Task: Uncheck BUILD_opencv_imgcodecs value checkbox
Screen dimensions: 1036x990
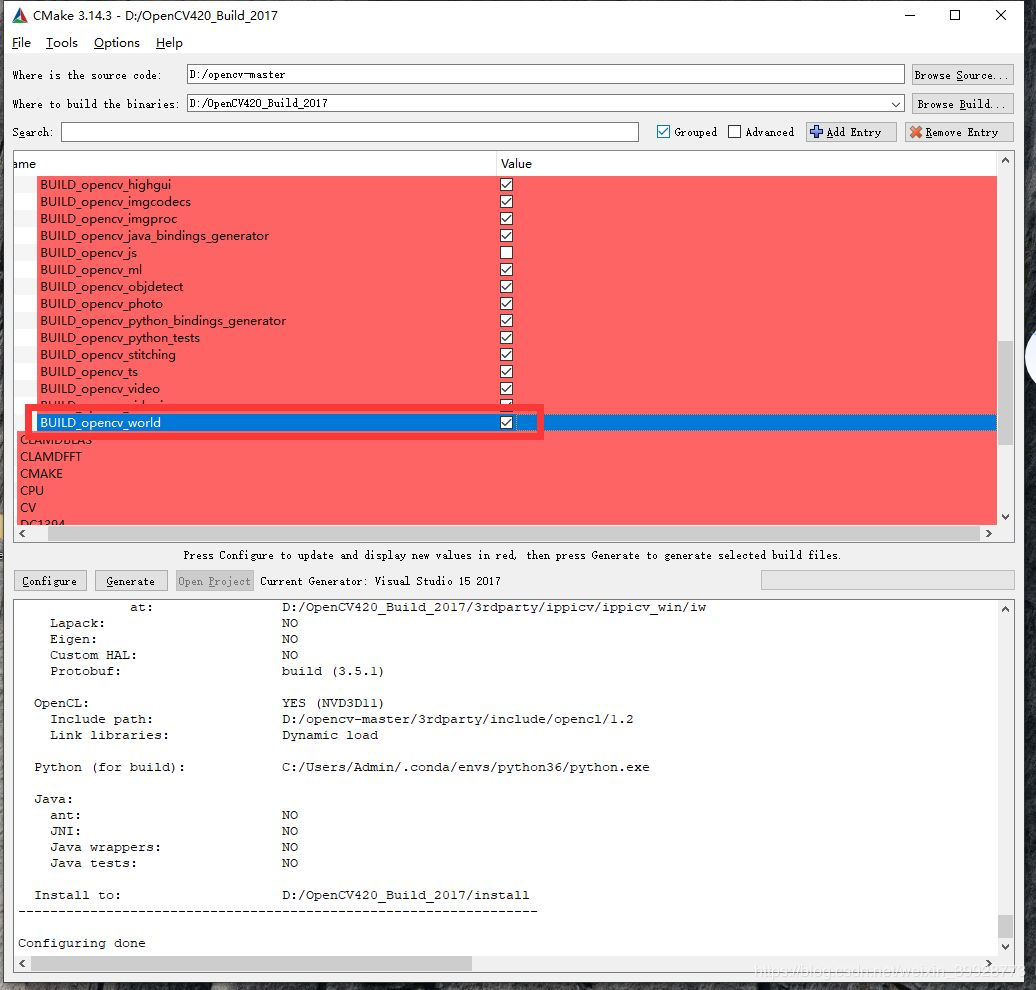Action: coord(506,202)
